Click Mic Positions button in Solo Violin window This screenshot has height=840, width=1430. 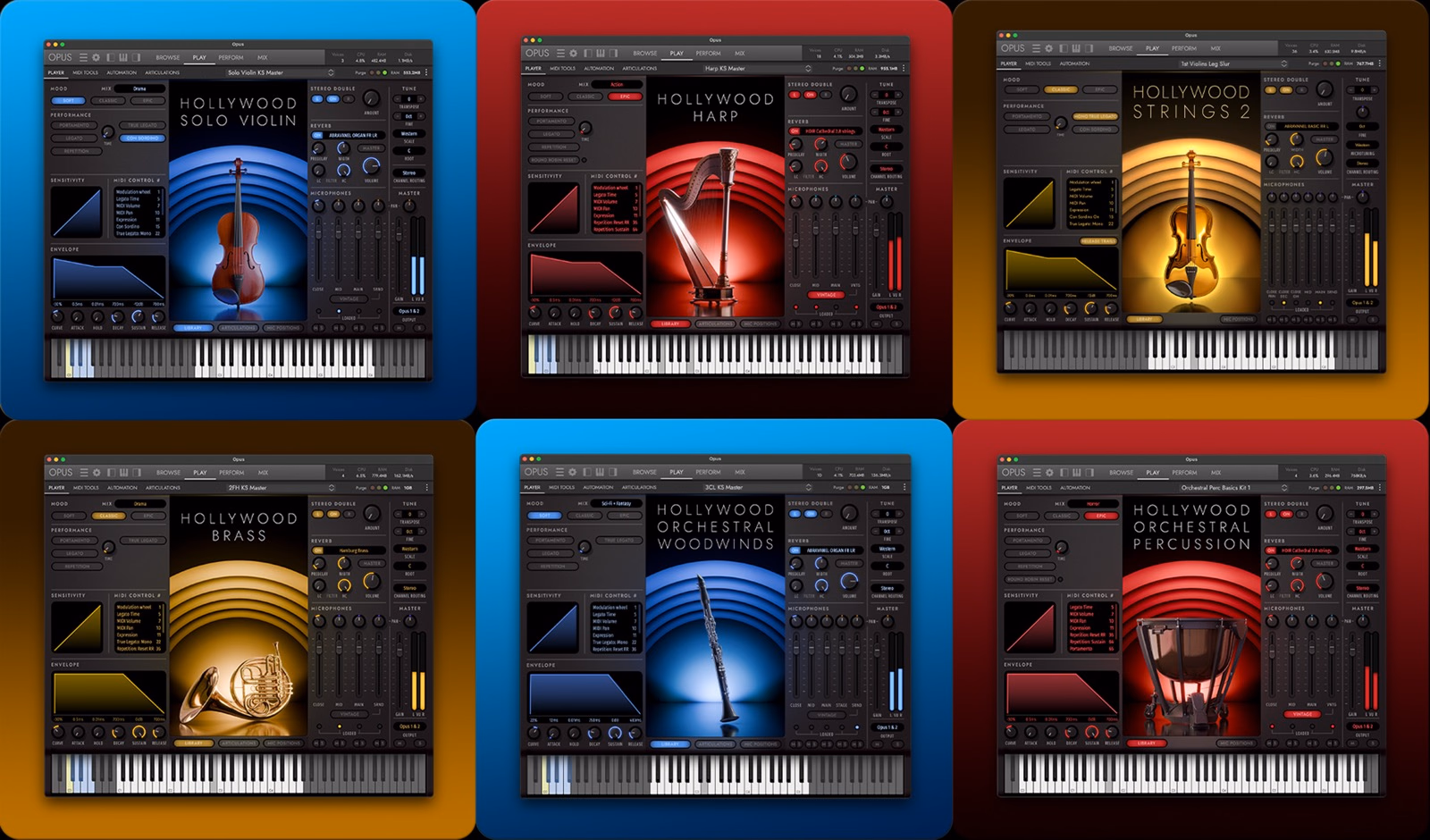coord(283,328)
